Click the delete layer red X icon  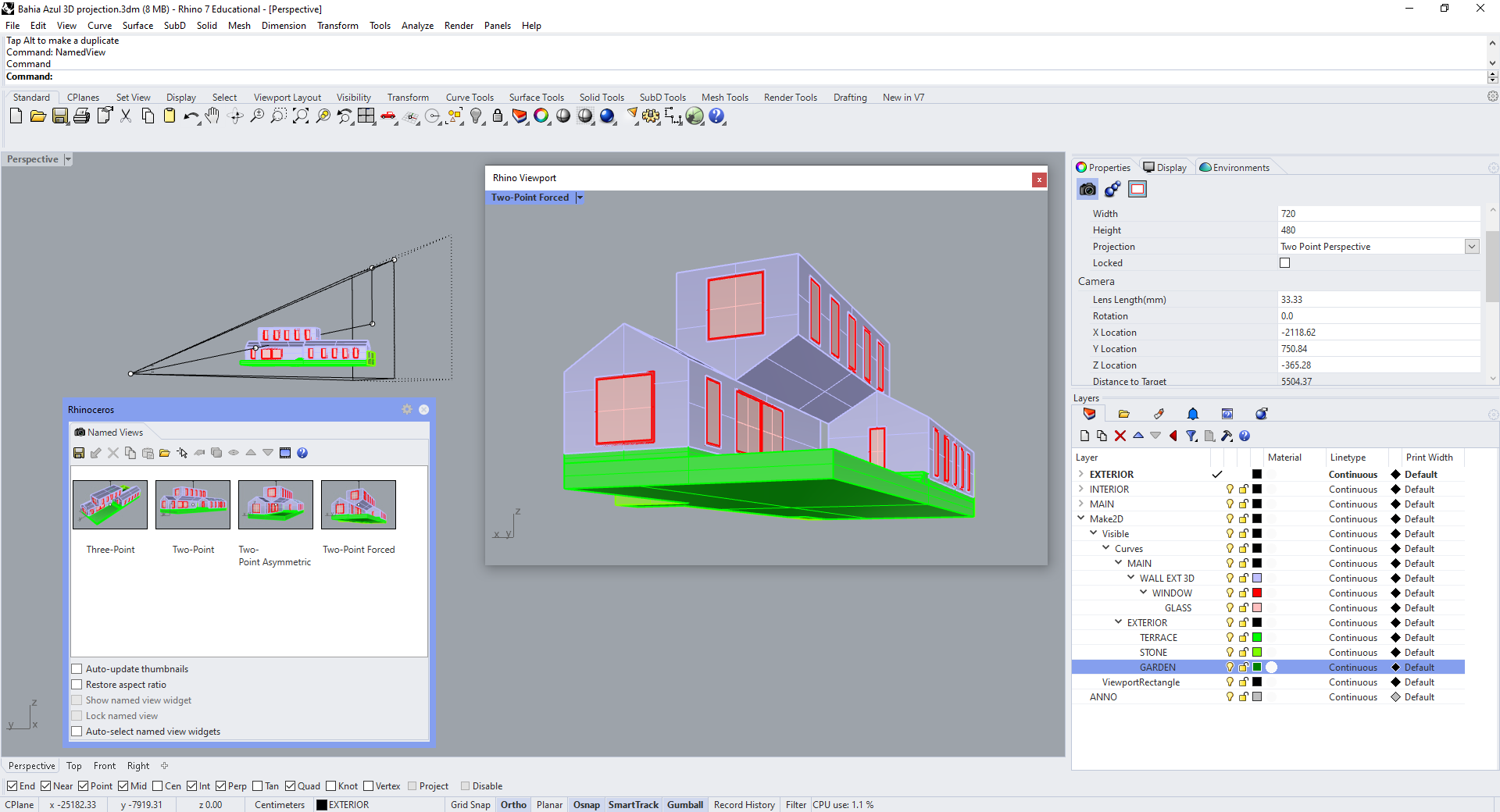(1120, 436)
